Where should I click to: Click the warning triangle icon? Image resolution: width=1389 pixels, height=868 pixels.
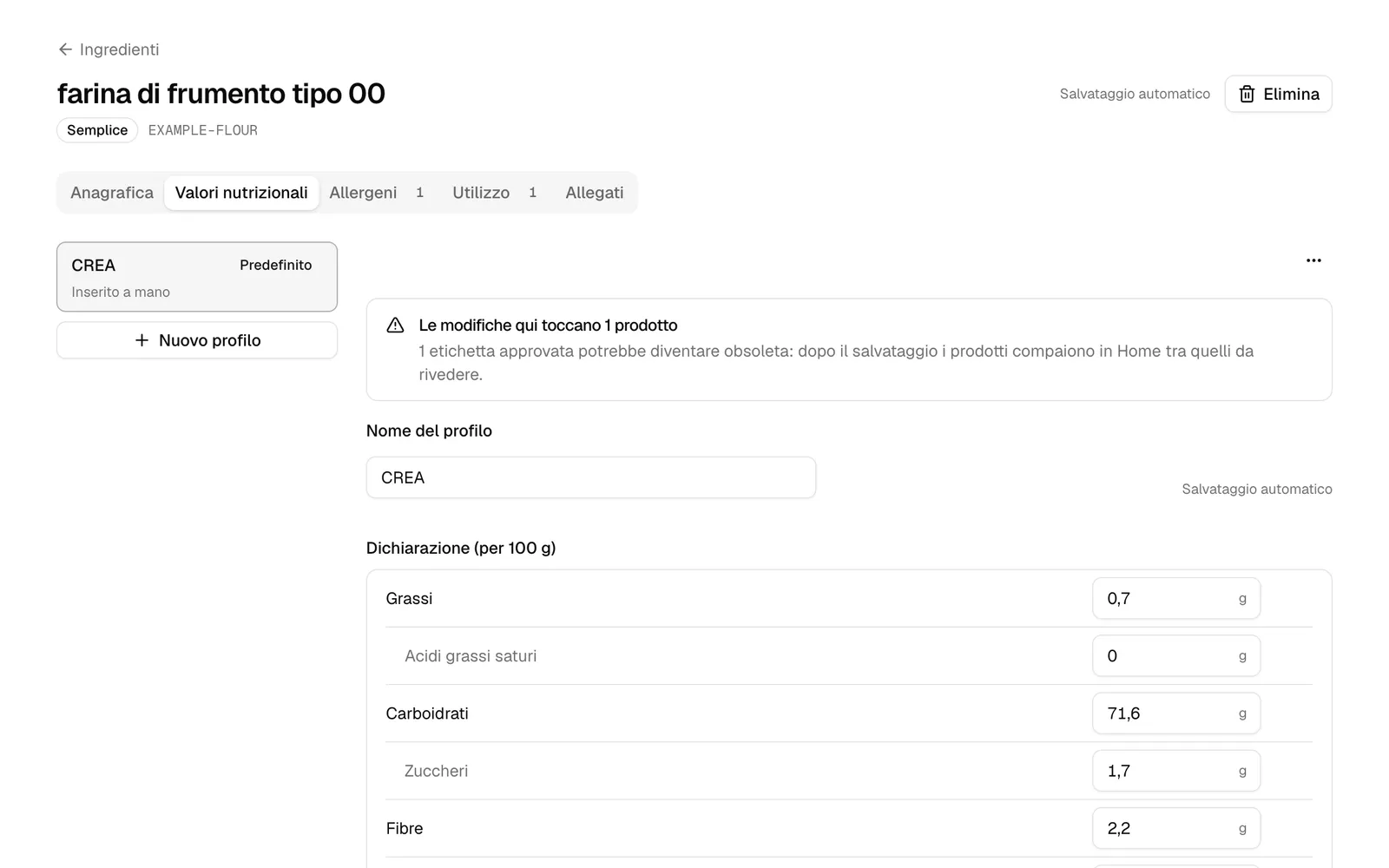395,325
